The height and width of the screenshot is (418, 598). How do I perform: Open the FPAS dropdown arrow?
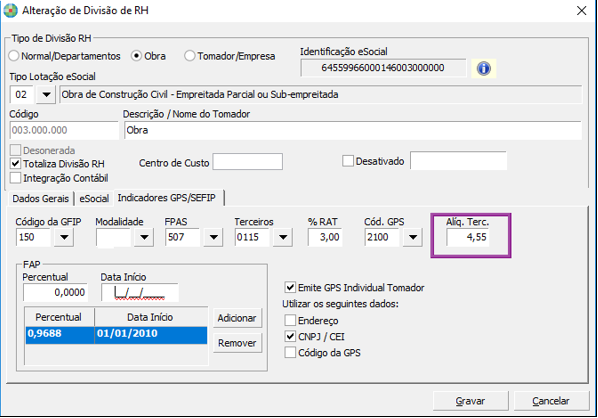pyautogui.click(x=213, y=237)
